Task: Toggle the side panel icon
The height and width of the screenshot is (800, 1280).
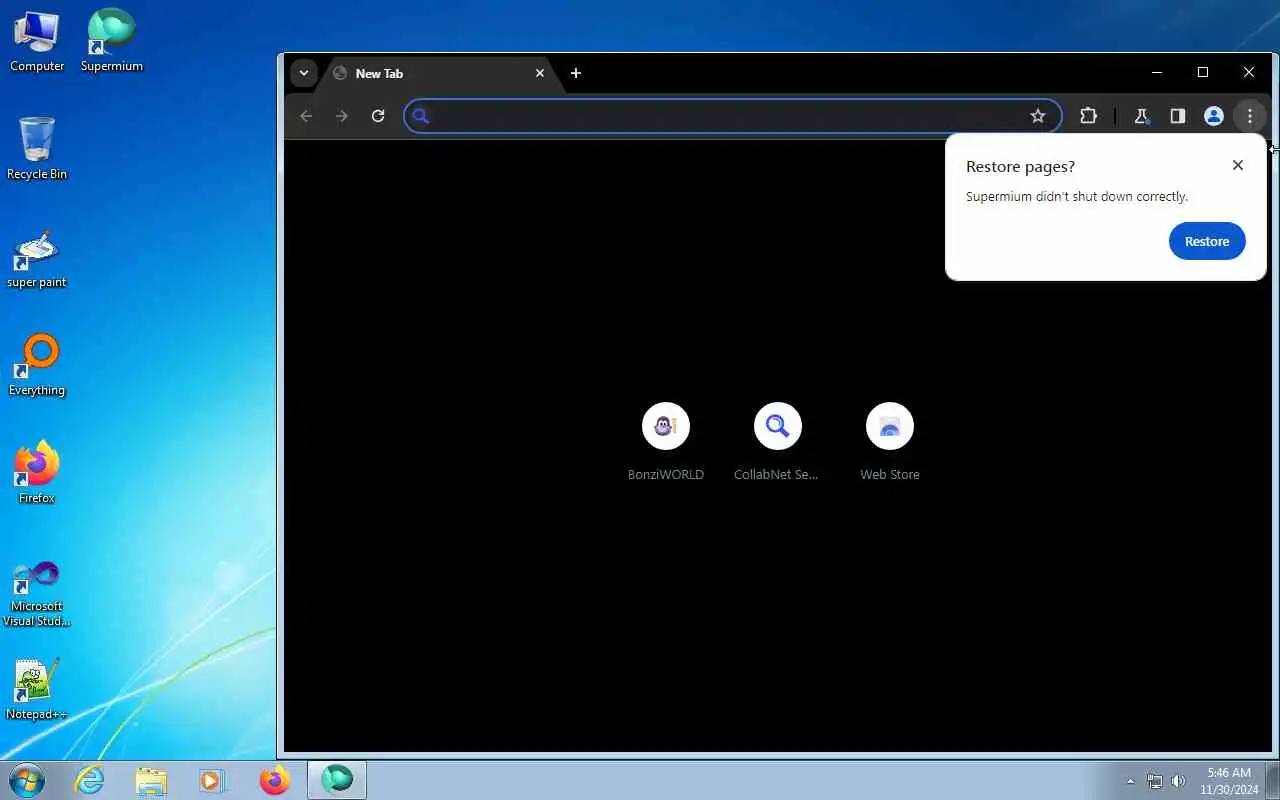Action: [x=1178, y=116]
